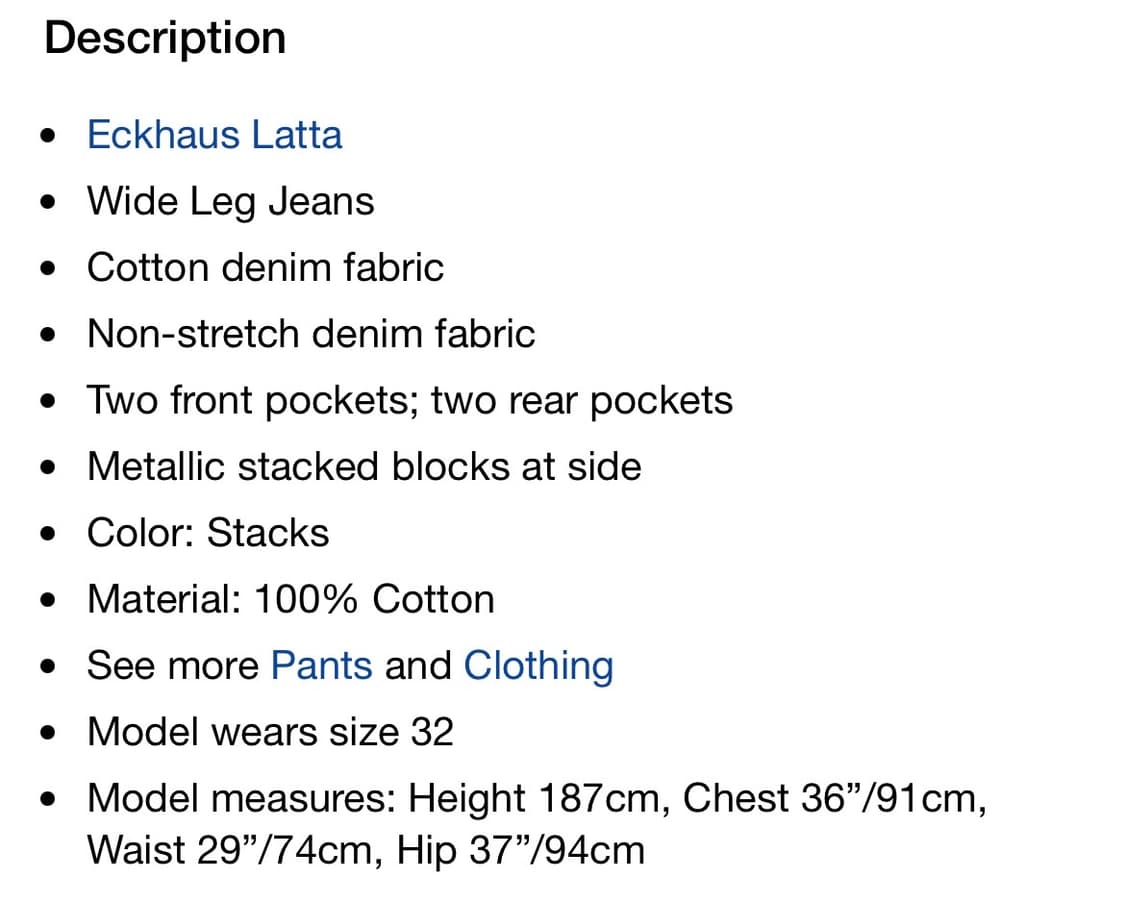This screenshot has width=1125, height=905.
Task: Click the Hip 37”/94cm measurement
Action: (520, 850)
